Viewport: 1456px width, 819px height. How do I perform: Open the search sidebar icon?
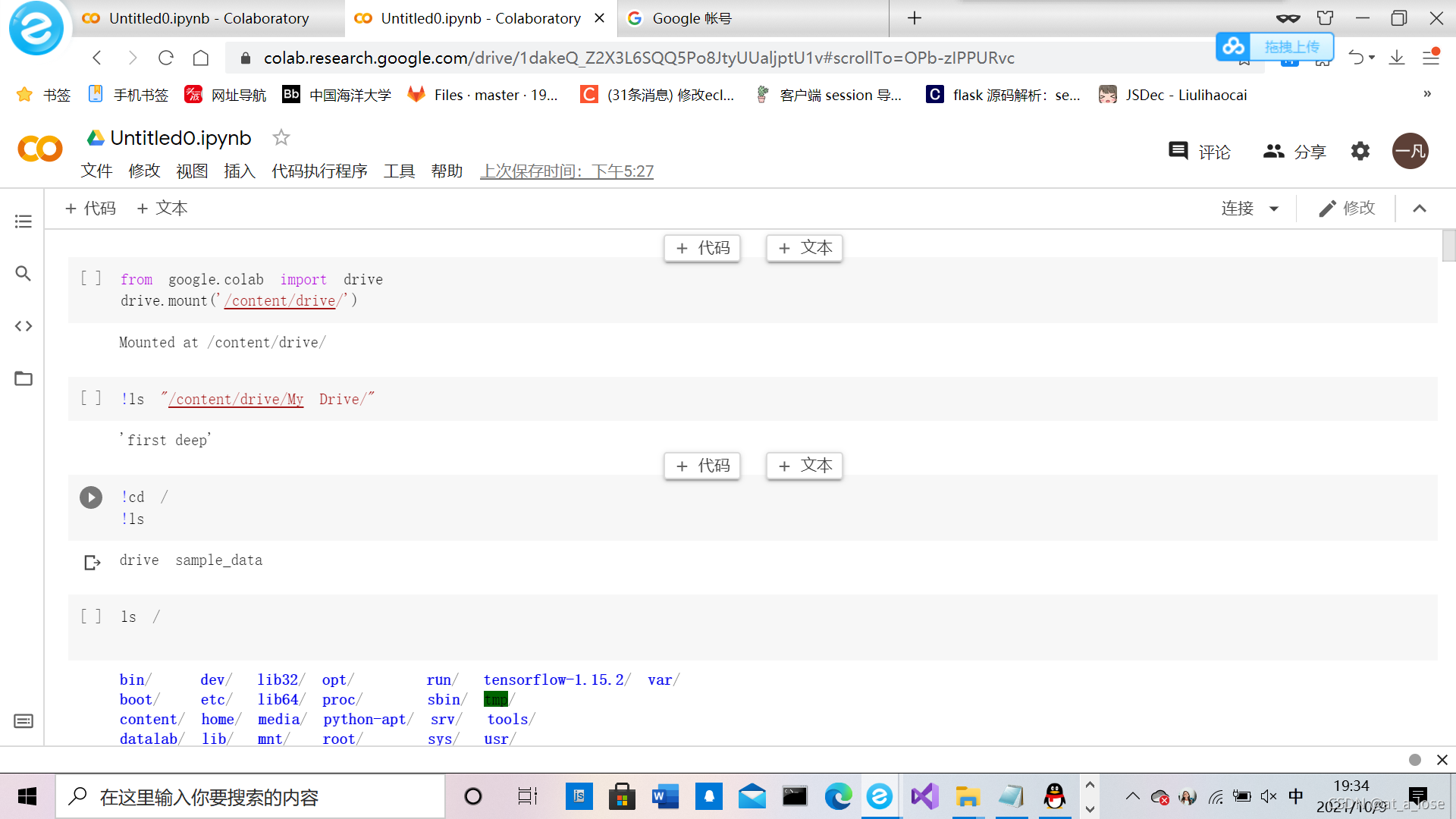pyautogui.click(x=24, y=274)
